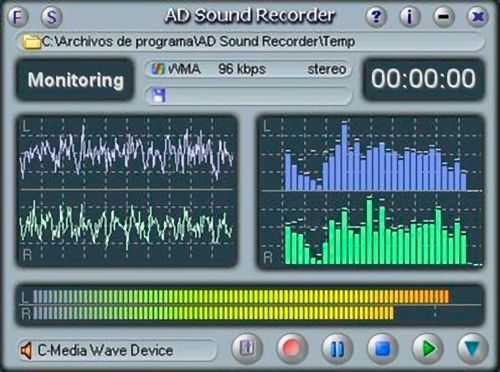
Task: Click the F button in title bar
Action: [18, 16]
